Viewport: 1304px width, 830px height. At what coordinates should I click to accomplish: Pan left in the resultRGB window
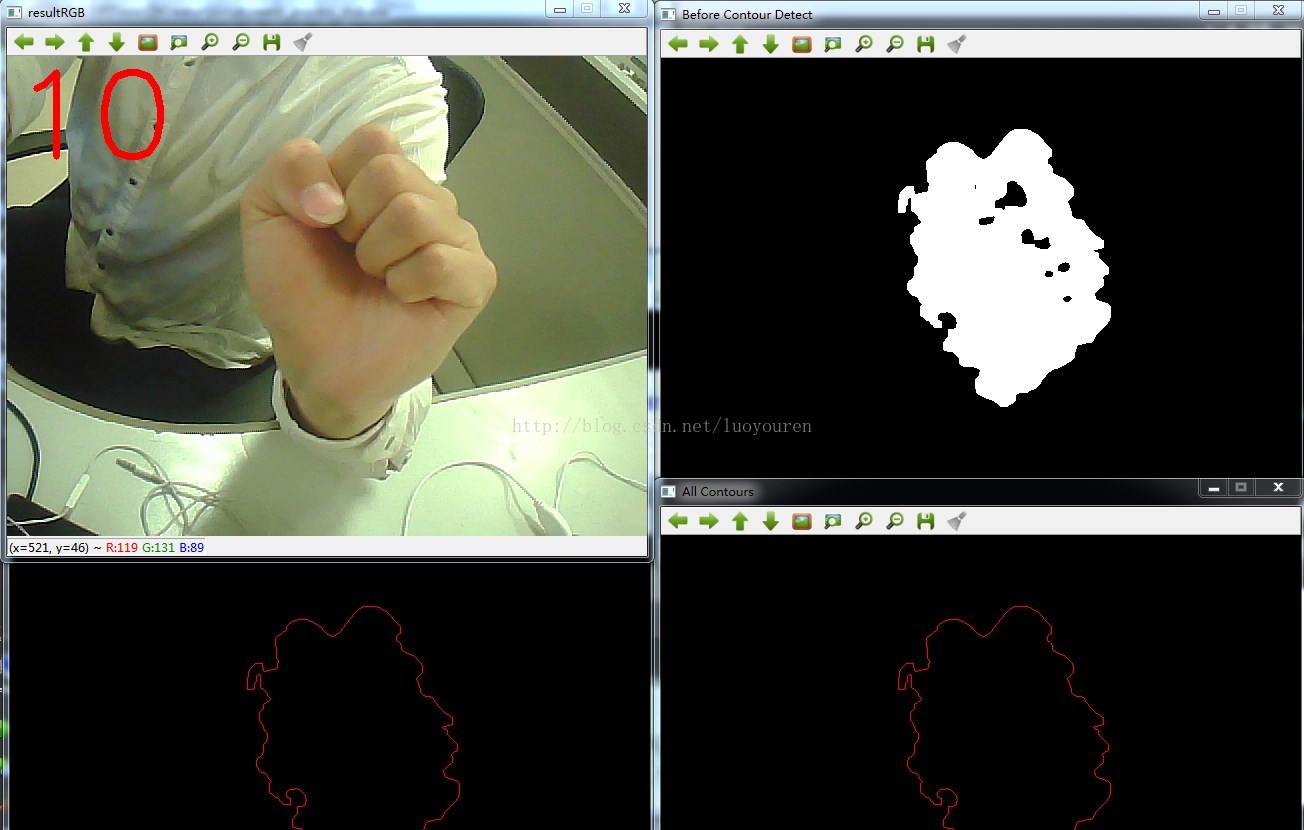pyautogui.click(x=24, y=42)
